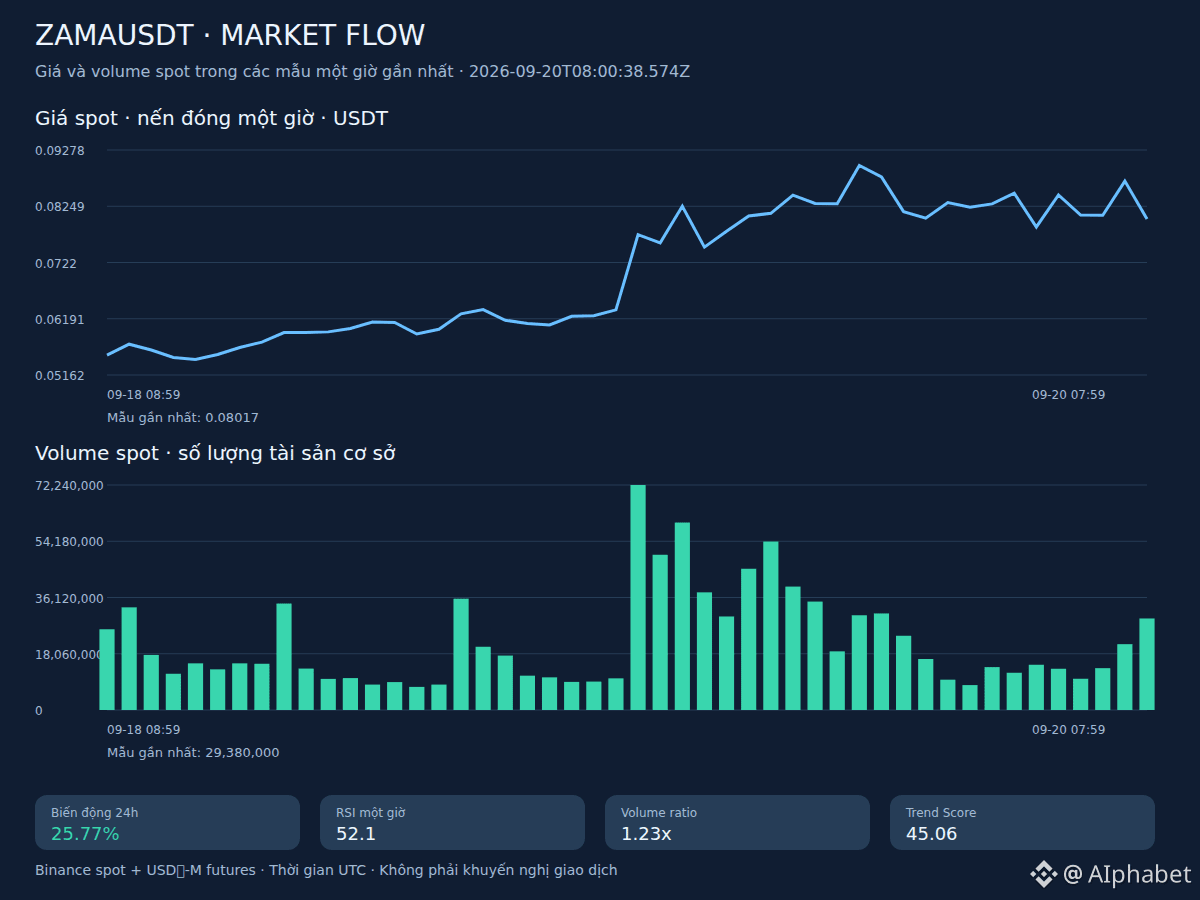The image size is (1200, 900).
Task: Click the Volume spot section heading
Action: [215, 453]
